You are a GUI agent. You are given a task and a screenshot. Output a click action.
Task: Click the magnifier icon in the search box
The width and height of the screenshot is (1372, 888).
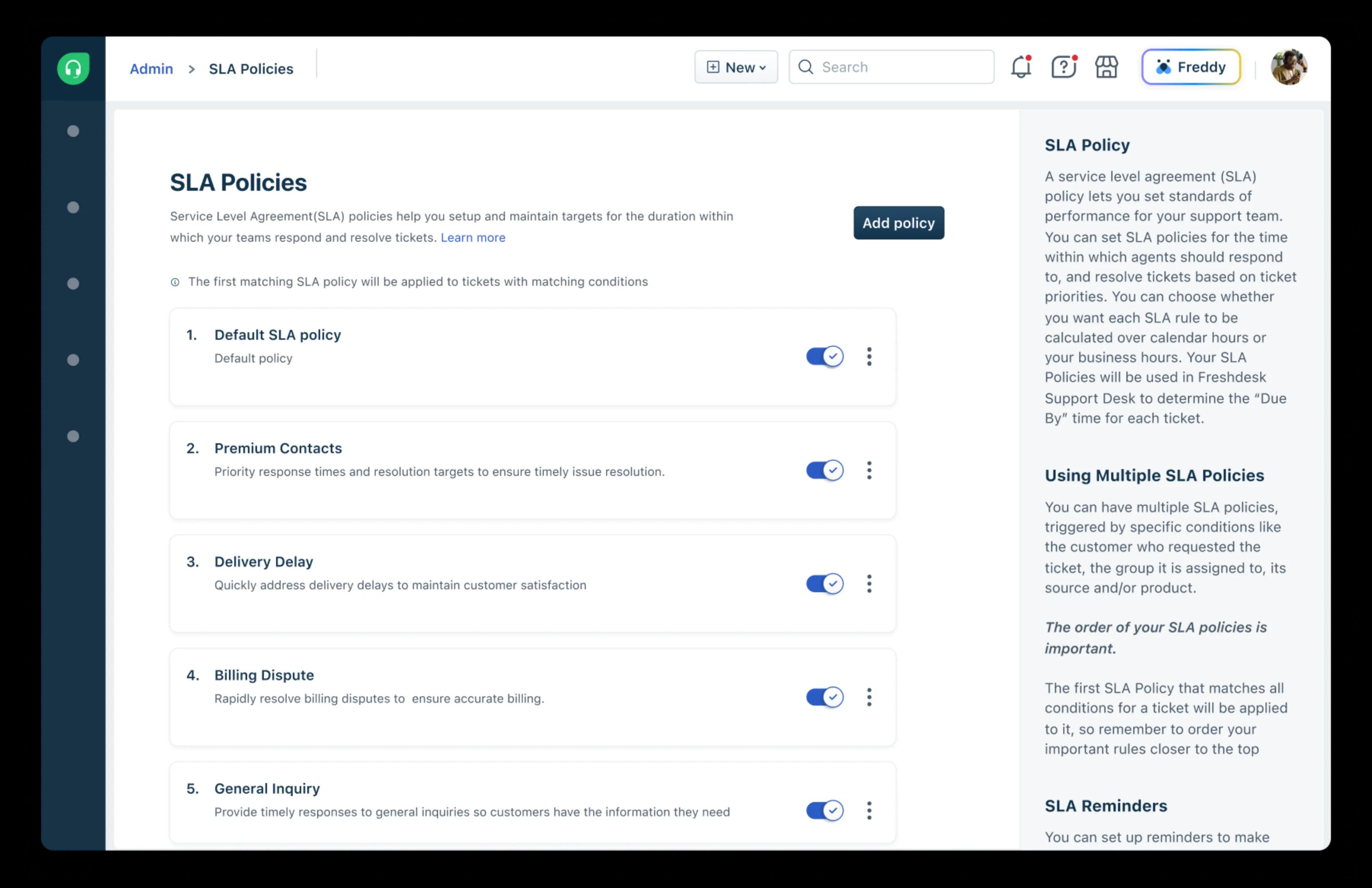click(x=806, y=67)
